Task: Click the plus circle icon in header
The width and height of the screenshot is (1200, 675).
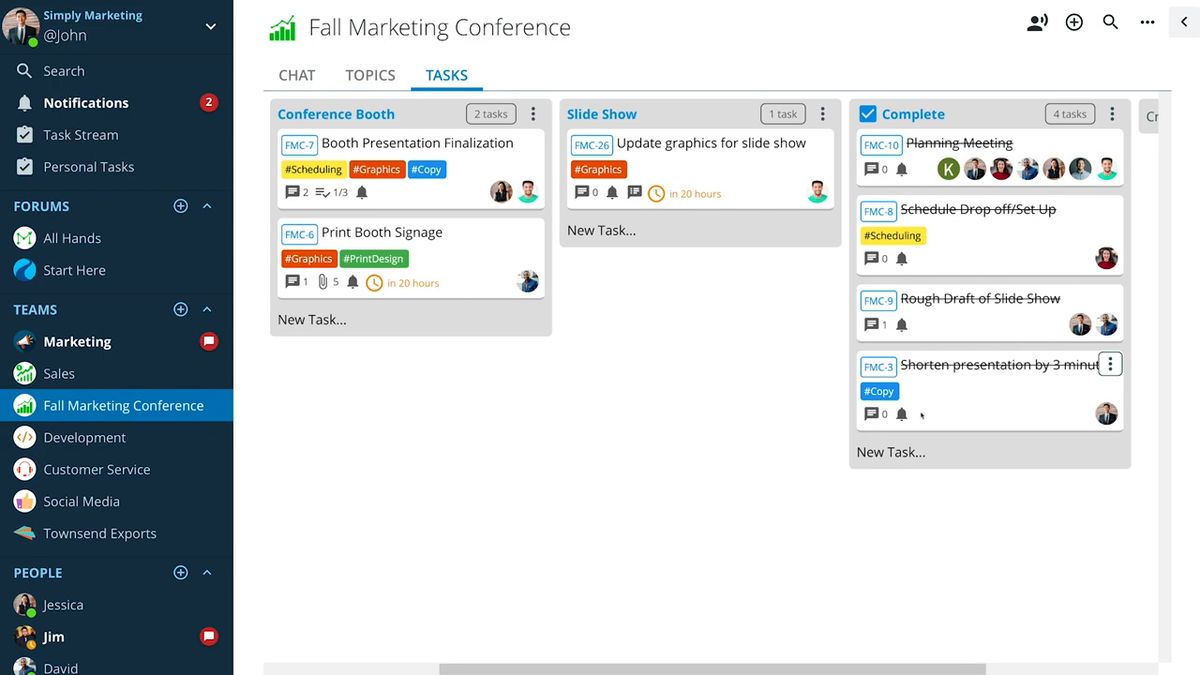Action: [1074, 22]
